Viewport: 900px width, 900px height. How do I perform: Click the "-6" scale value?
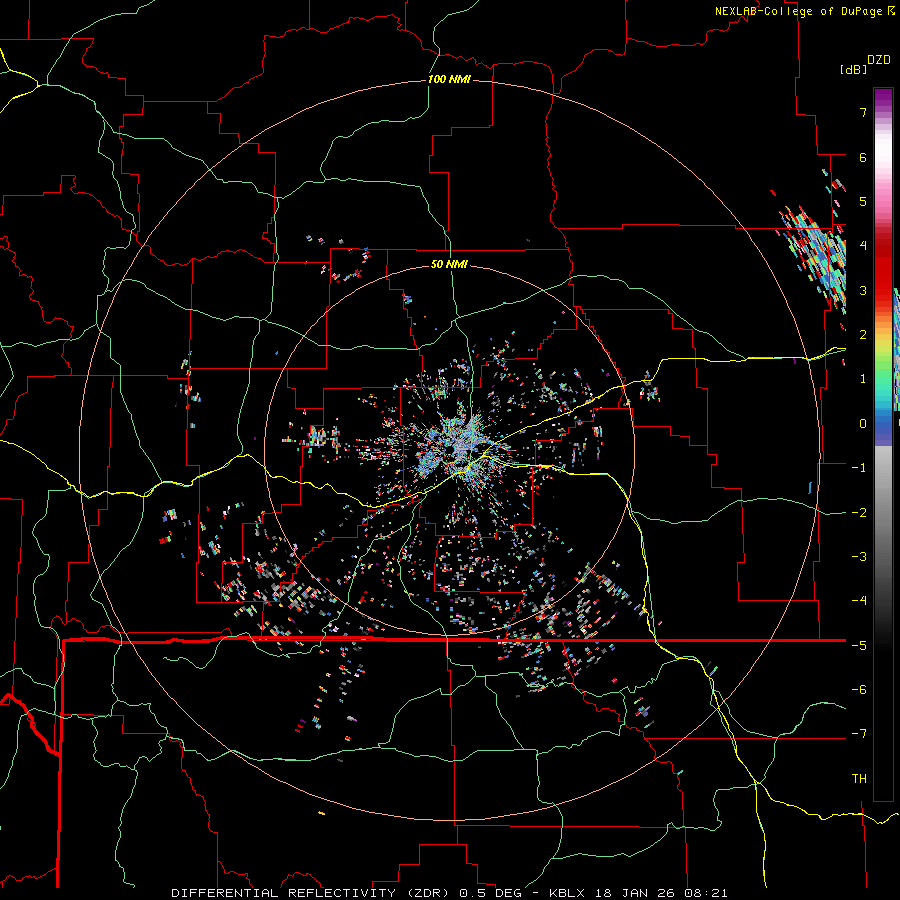click(859, 690)
